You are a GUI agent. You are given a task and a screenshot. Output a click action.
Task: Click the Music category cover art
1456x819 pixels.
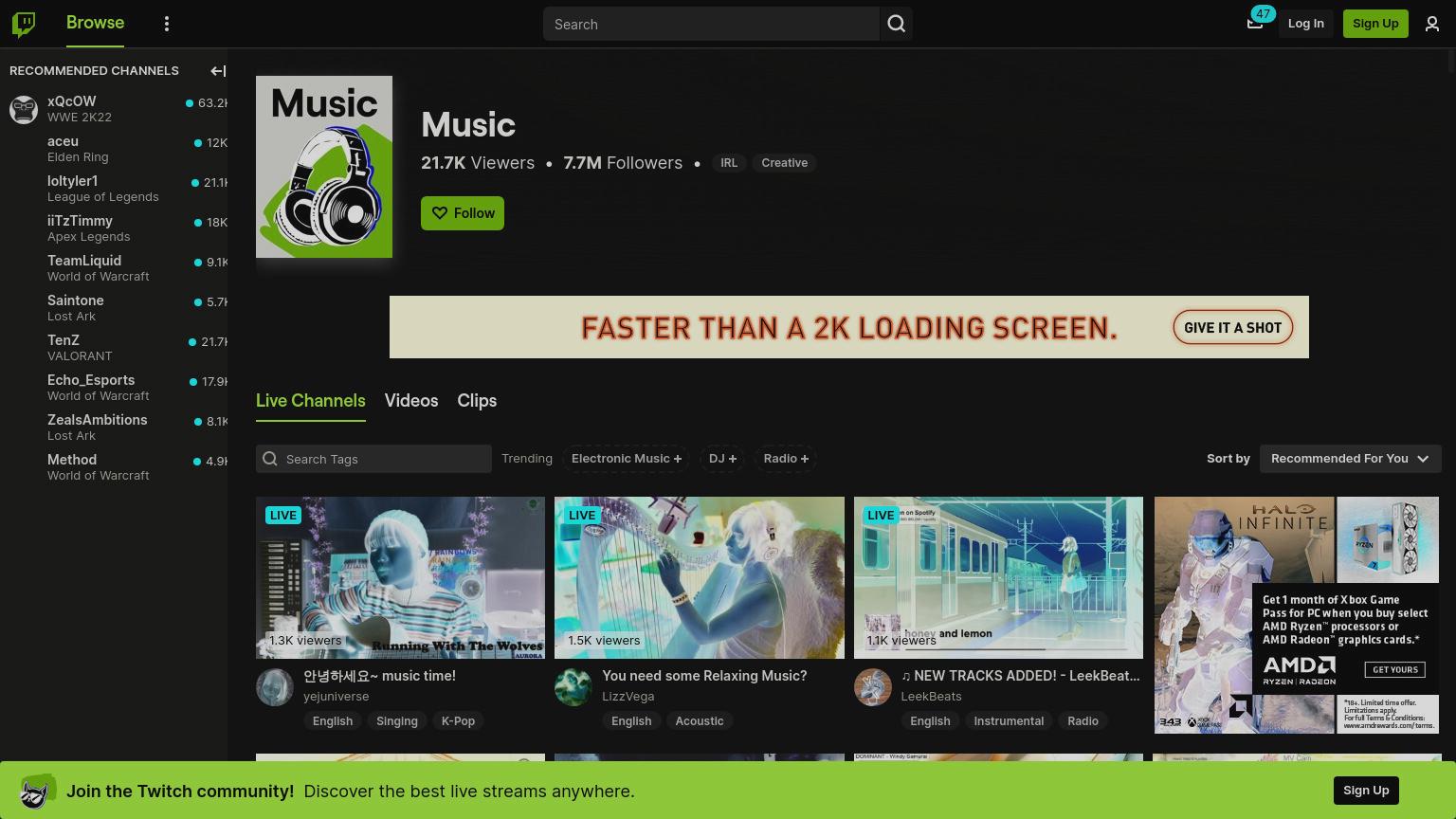pos(324,167)
